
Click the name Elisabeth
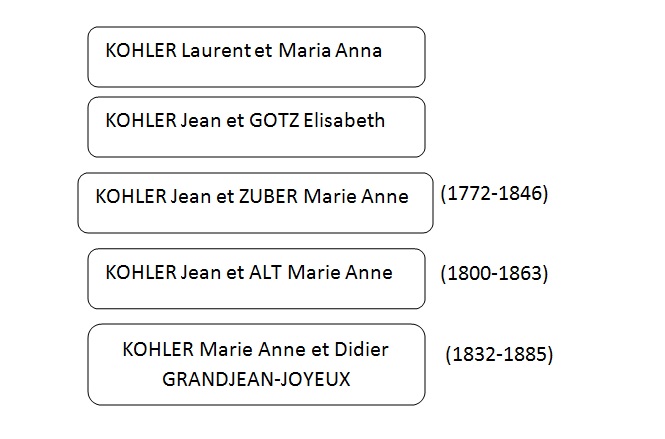pos(344,120)
